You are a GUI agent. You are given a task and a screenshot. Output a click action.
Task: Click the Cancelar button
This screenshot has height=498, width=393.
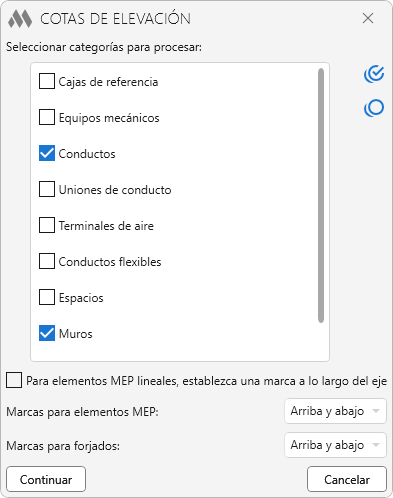[x=347, y=479]
